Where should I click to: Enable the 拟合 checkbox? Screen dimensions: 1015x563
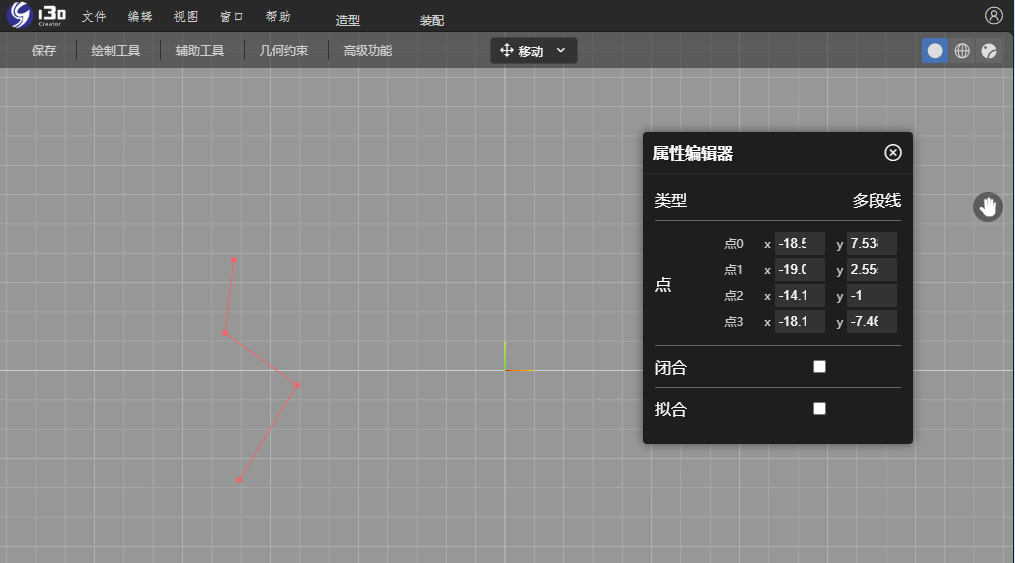(819, 408)
